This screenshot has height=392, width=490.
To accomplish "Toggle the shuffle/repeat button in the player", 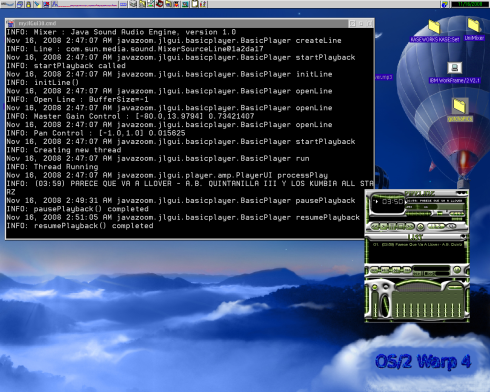I will [x=436, y=226].
